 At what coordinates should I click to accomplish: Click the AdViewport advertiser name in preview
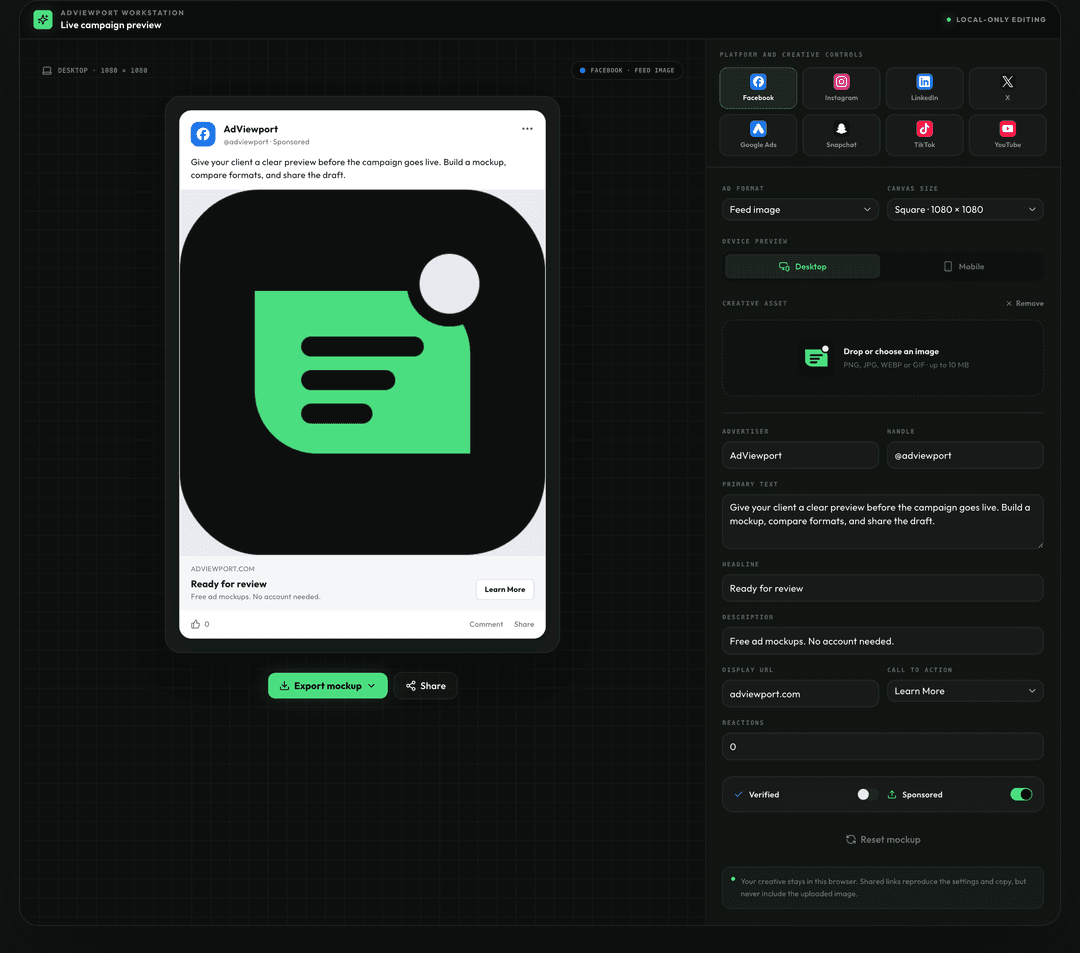(251, 129)
